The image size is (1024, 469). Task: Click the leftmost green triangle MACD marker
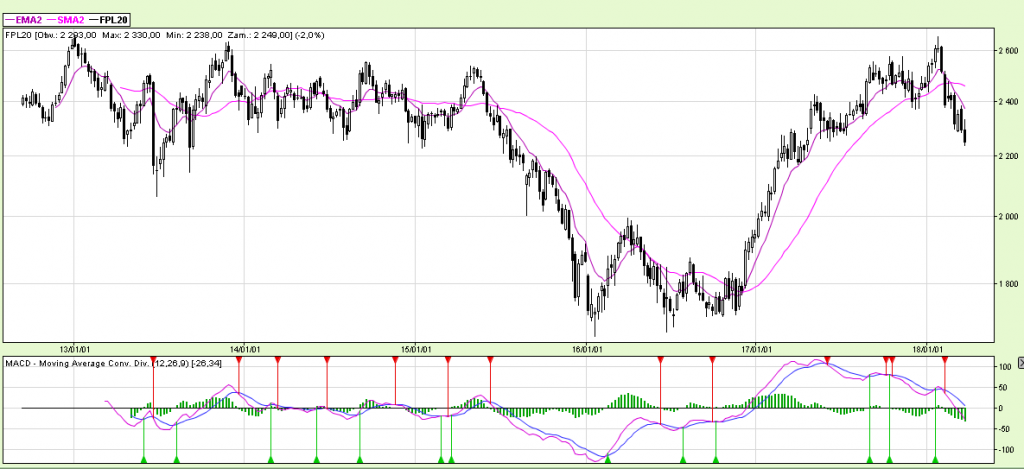[144, 459]
